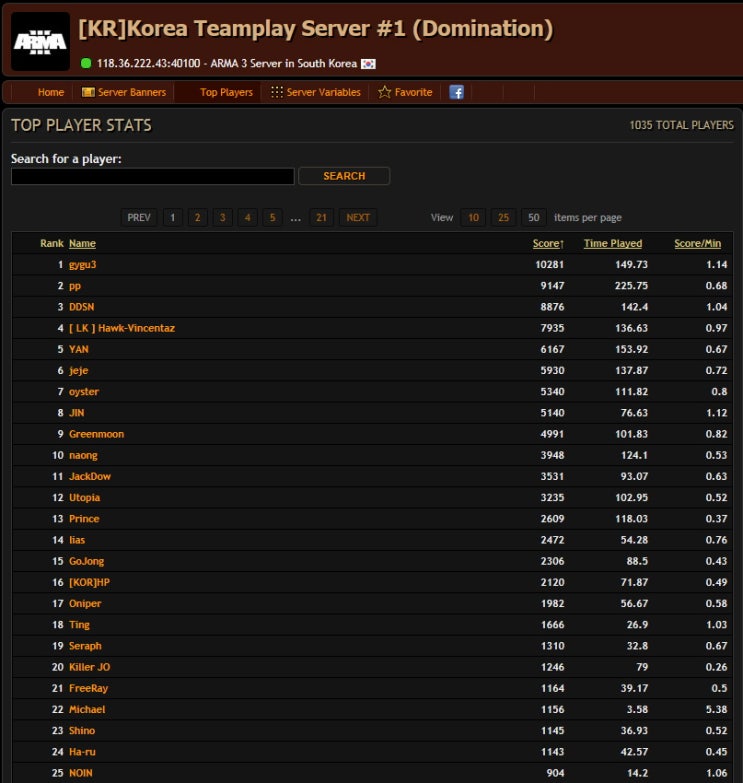
Task: Jump to last page 21
Action: click(x=321, y=218)
